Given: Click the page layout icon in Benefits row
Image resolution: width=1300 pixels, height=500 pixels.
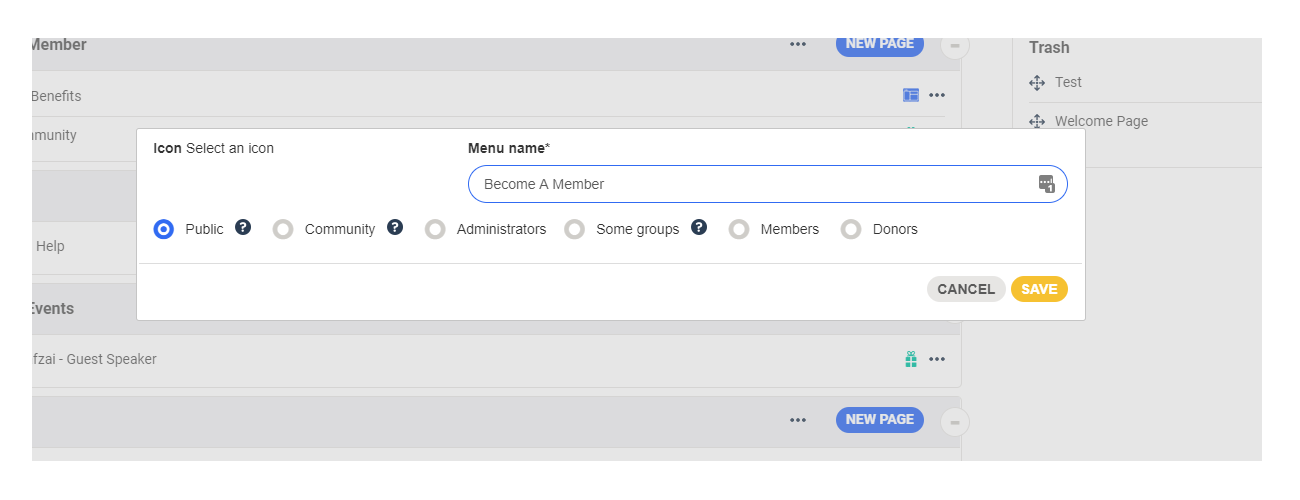Looking at the screenshot, I should point(911,96).
